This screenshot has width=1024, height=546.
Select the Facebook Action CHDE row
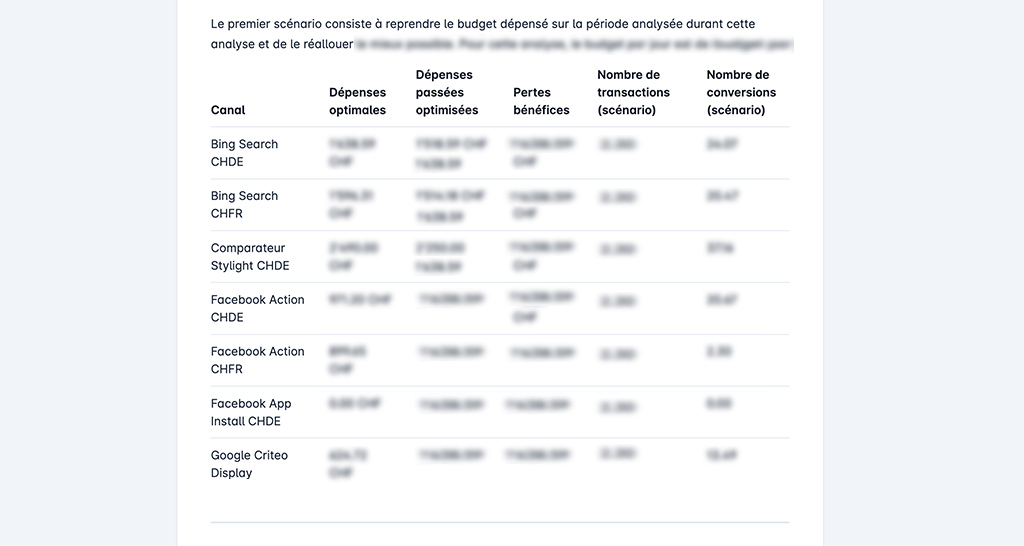tap(500, 308)
